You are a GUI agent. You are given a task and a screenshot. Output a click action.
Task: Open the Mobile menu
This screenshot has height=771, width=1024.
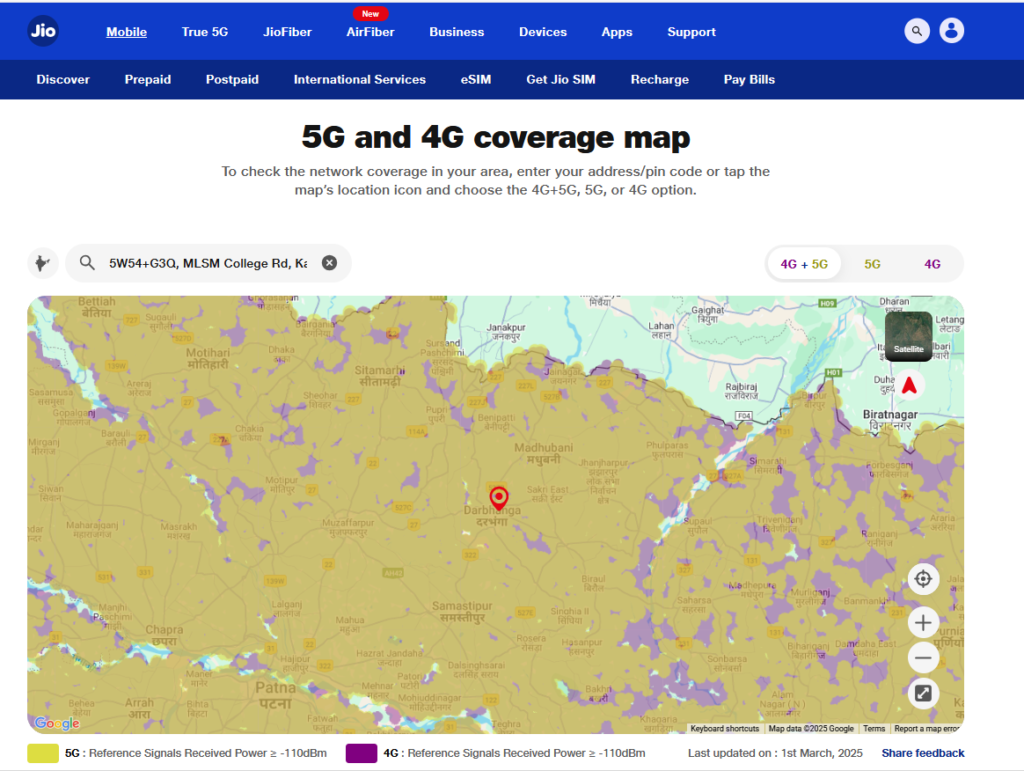127,31
